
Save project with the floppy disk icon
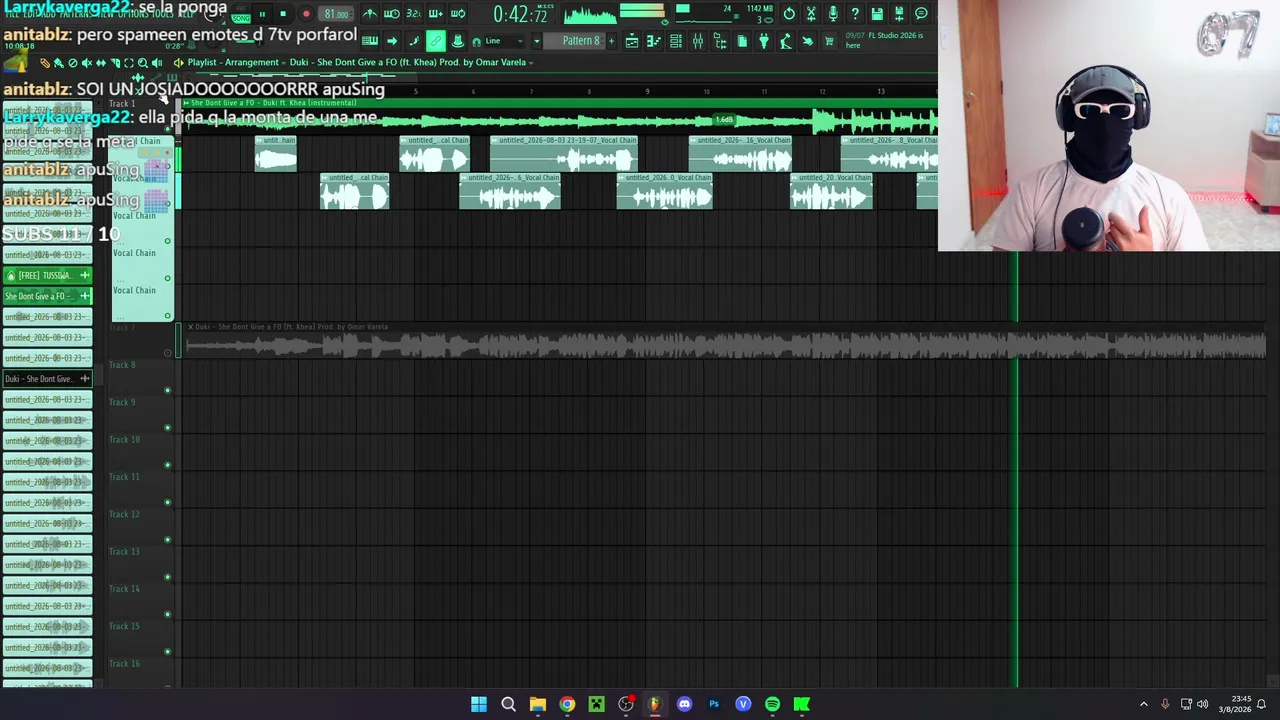tap(877, 14)
